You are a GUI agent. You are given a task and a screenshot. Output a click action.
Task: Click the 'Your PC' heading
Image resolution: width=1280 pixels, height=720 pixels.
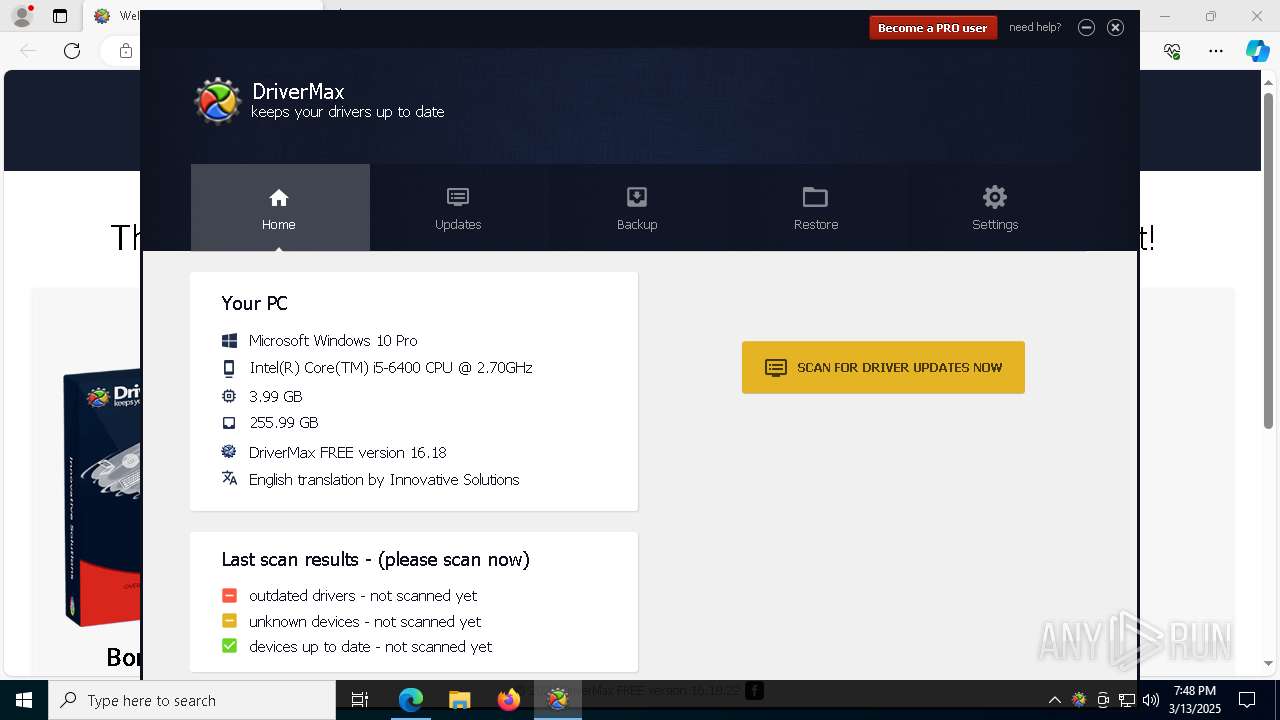tap(254, 304)
